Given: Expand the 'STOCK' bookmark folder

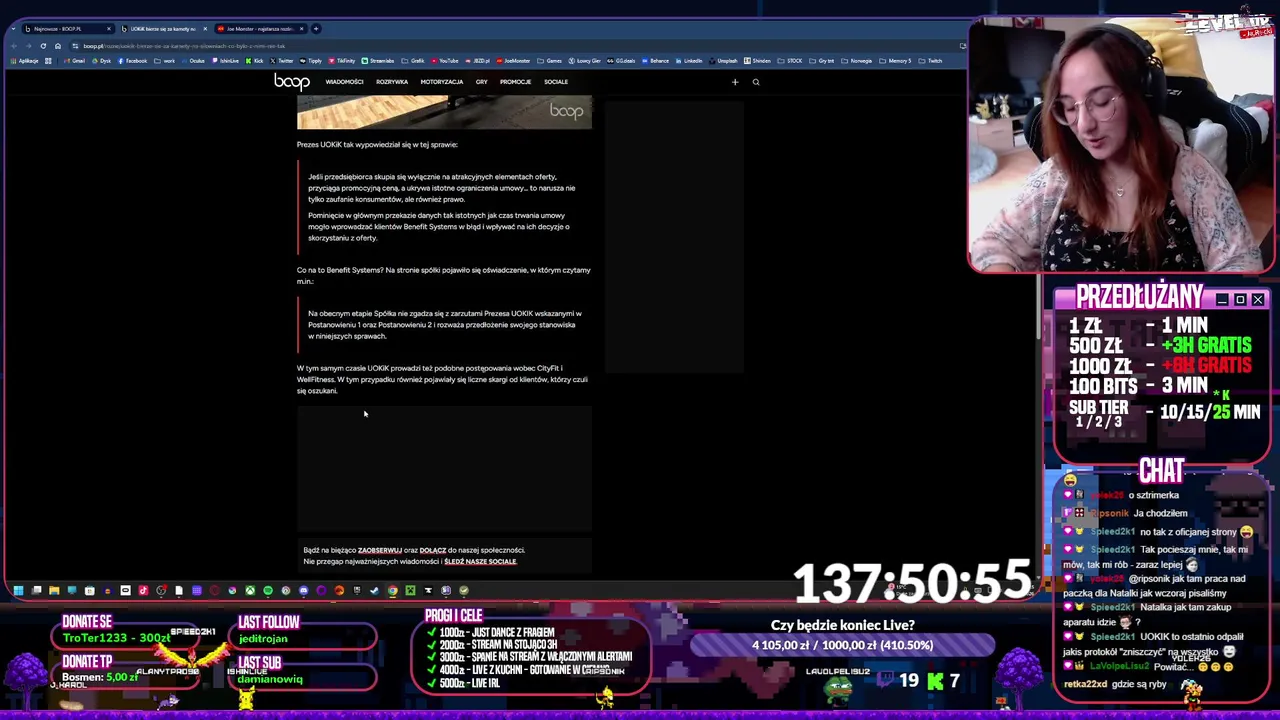Looking at the screenshot, I should (791, 61).
